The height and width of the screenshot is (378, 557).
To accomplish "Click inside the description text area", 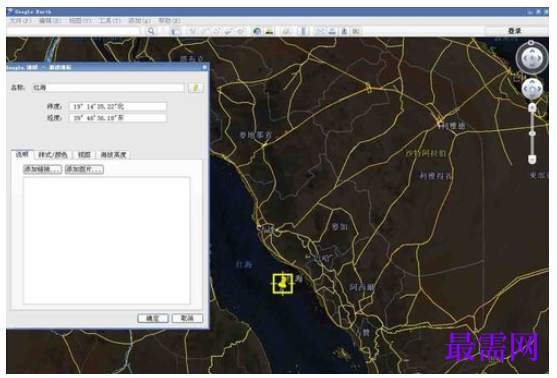I will [x=107, y=241].
